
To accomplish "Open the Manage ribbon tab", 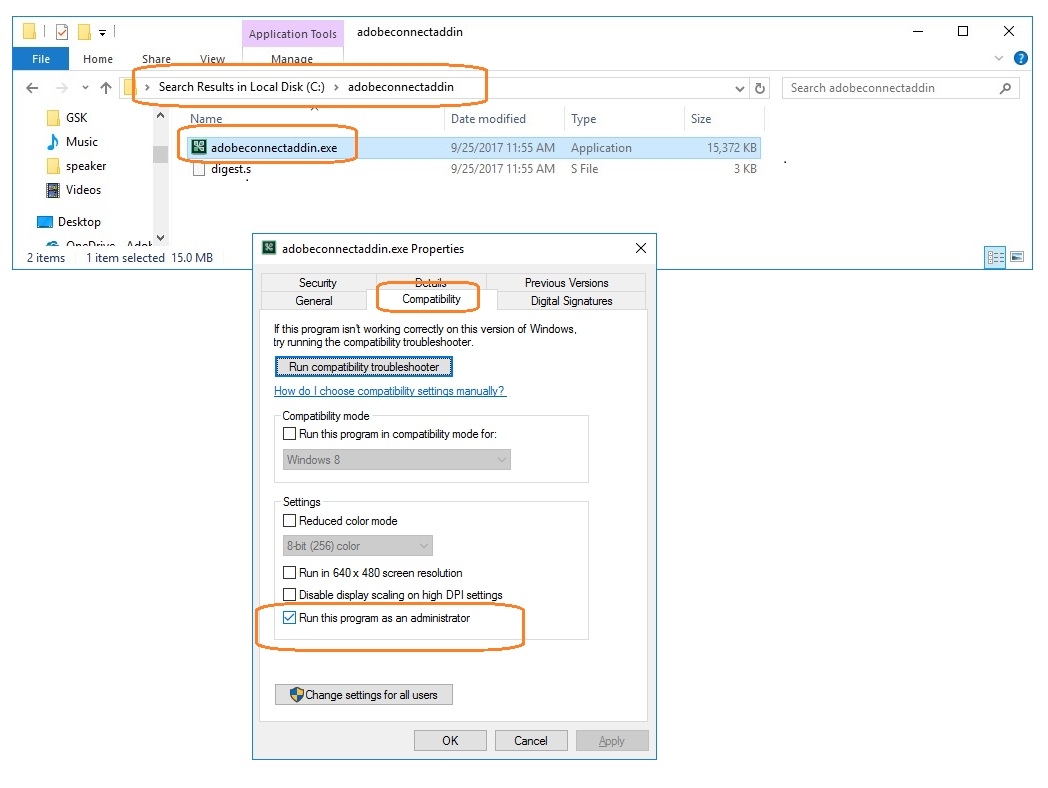I will click(292, 59).
